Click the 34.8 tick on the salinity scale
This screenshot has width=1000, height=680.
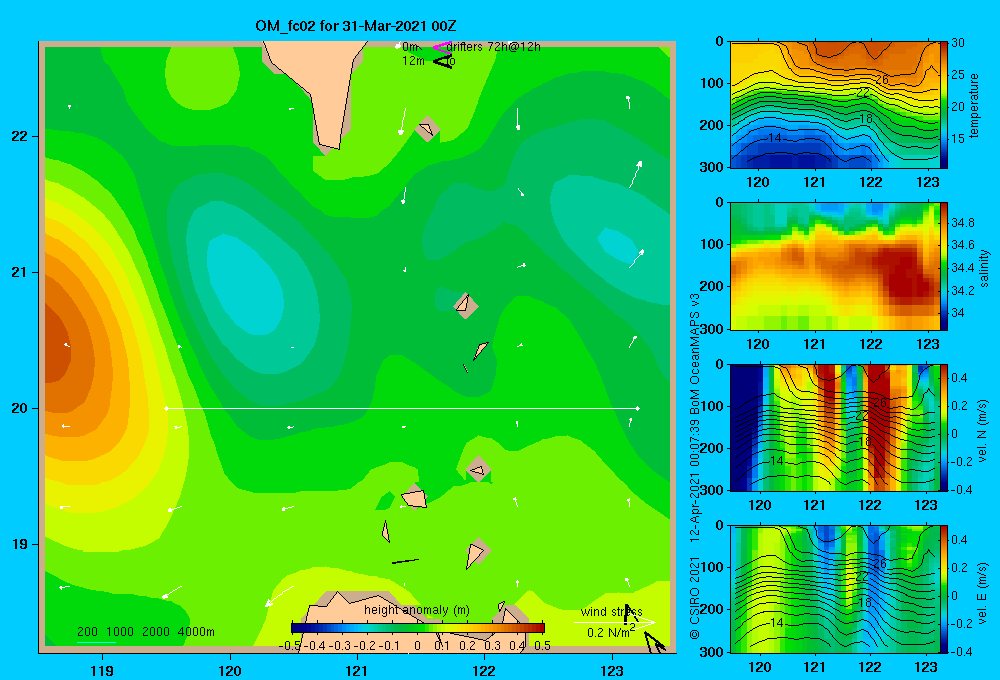(962, 223)
